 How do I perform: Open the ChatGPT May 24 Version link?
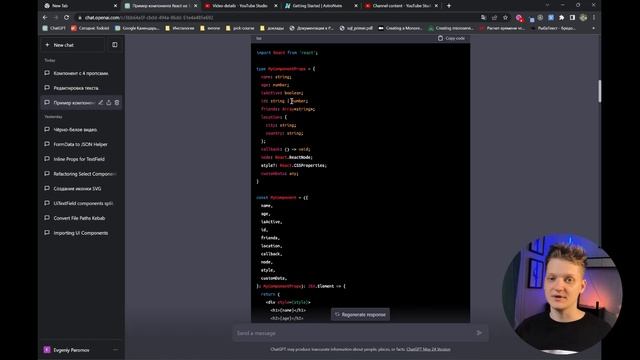[x=428, y=349]
